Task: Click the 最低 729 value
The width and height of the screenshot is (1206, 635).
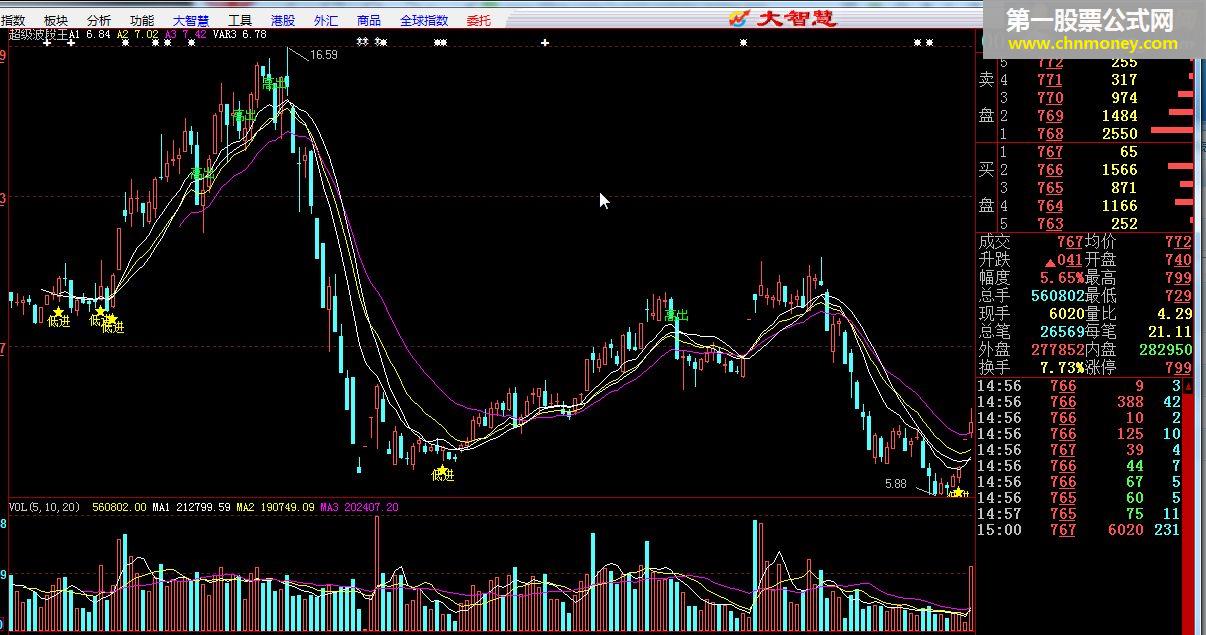Action: pos(1178,296)
